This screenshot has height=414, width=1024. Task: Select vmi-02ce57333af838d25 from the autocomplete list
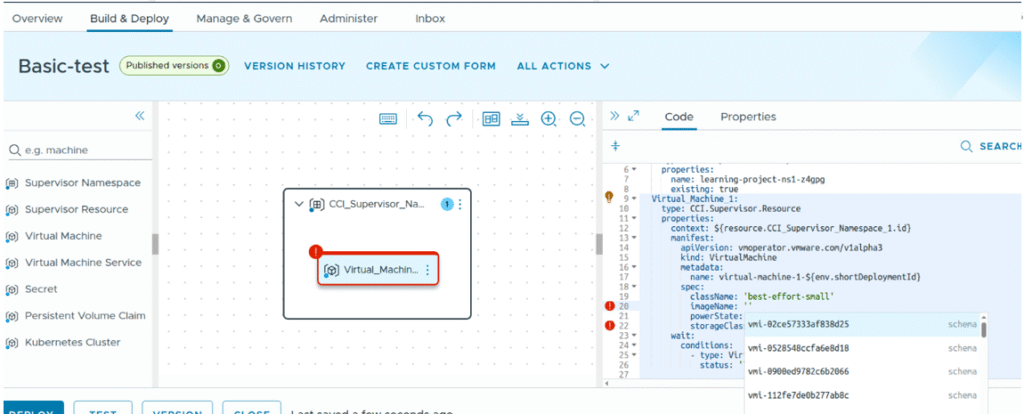tap(798, 324)
